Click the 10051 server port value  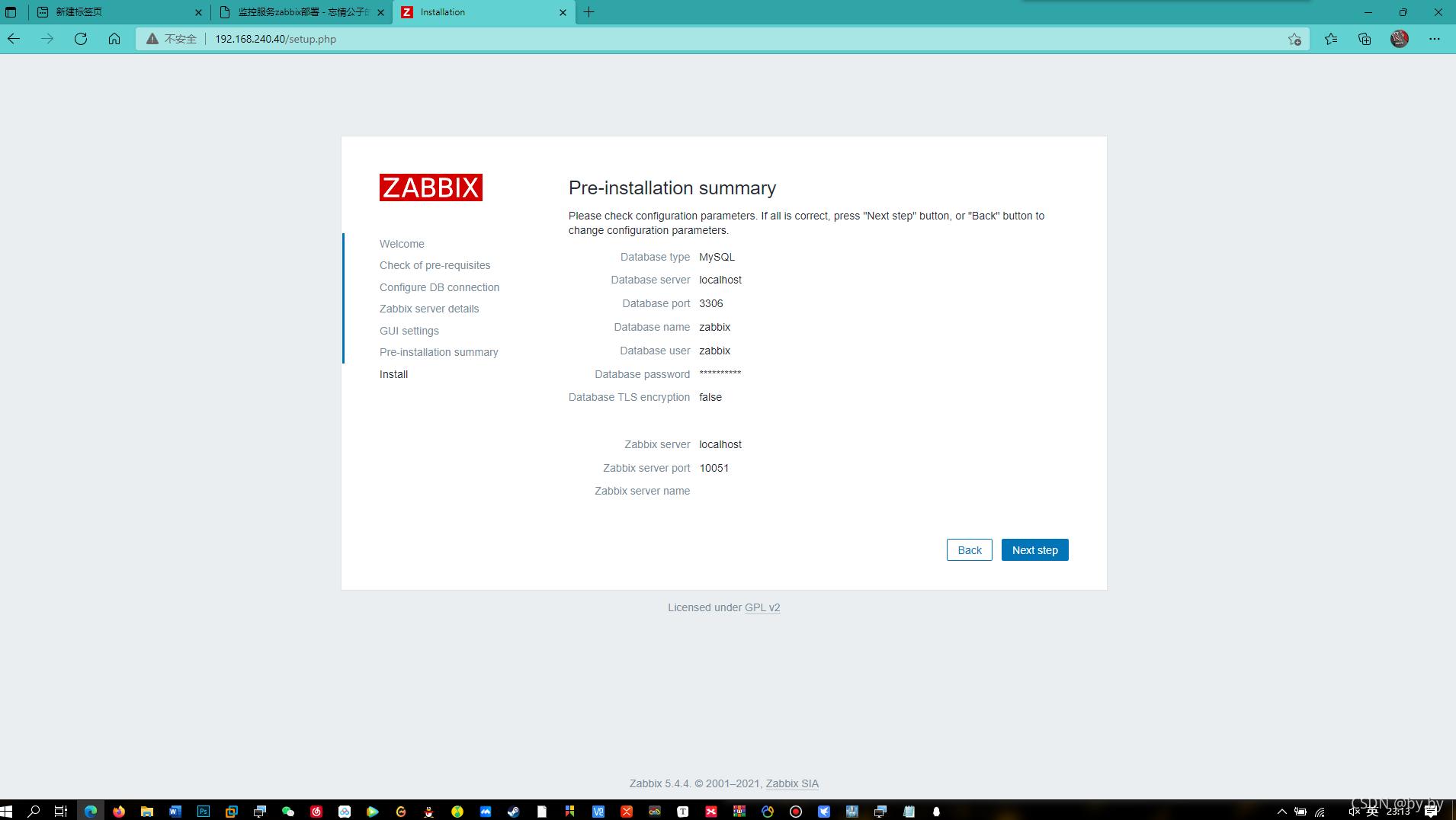click(x=714, y=468)
